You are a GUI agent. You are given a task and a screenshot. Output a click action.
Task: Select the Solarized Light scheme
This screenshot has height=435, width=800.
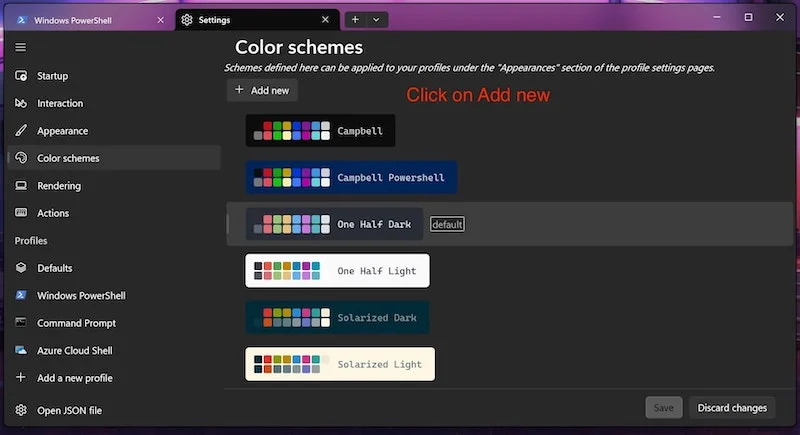pos(340,364)
